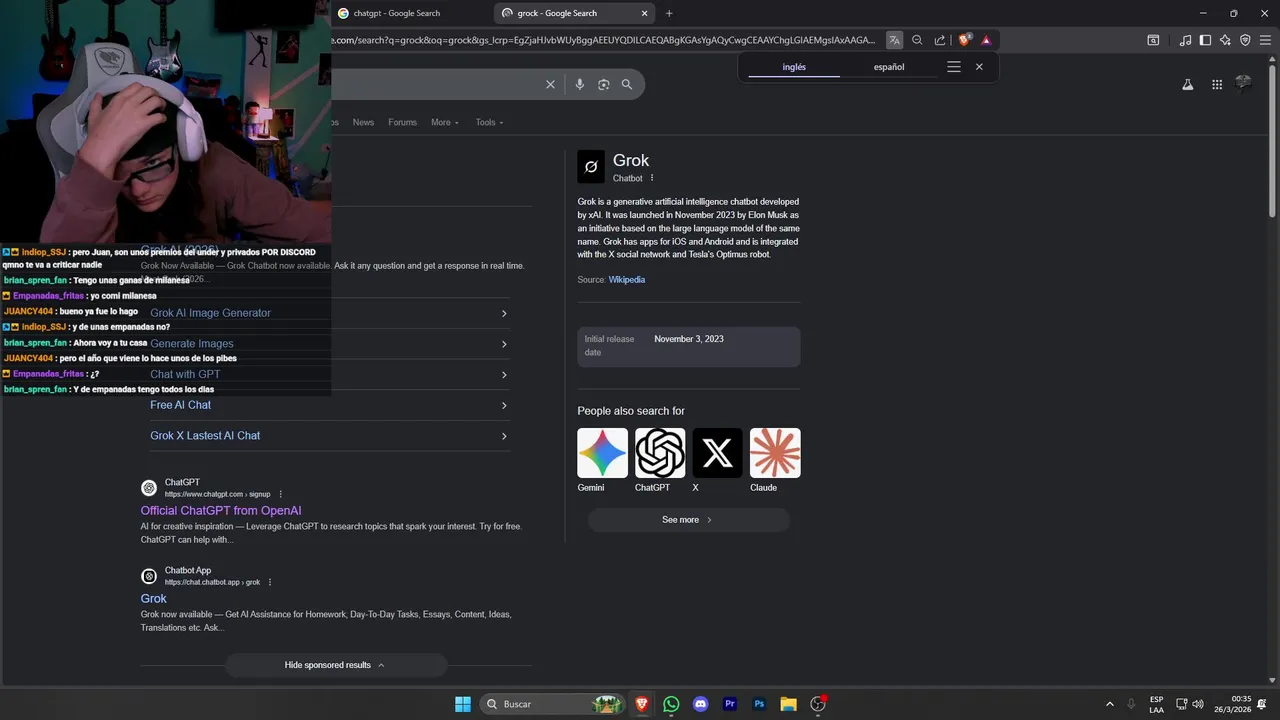Image resolution: width=1280 pixels, height=720 pixels.
Task: Open the volume speaker tray icon
Action: (1198, 704)
